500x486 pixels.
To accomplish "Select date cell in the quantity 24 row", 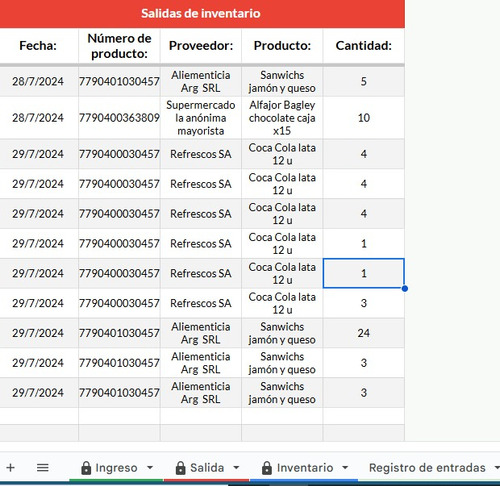I will [x=38, y=333].
